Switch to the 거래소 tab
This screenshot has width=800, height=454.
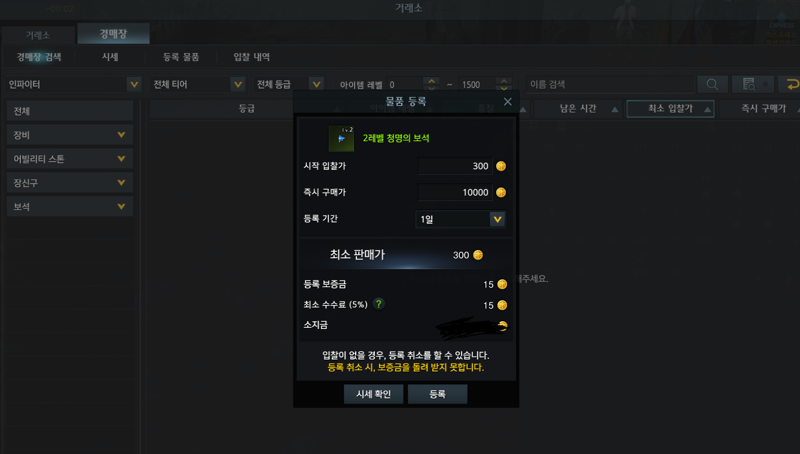[x=38, y=35]
